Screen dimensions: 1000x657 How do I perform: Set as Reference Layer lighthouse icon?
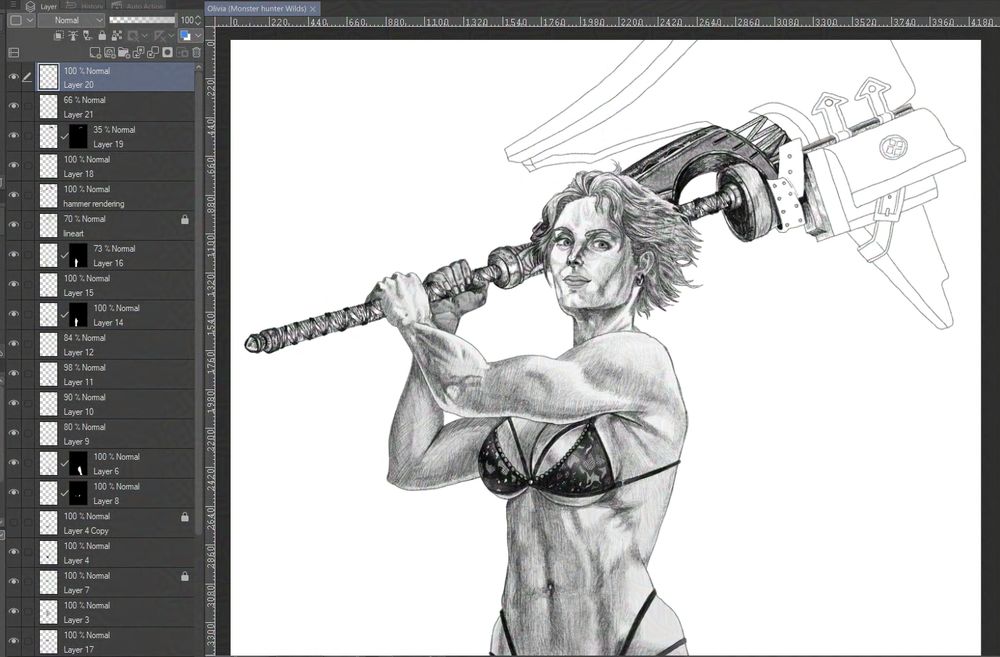click(x=73, y=36)
